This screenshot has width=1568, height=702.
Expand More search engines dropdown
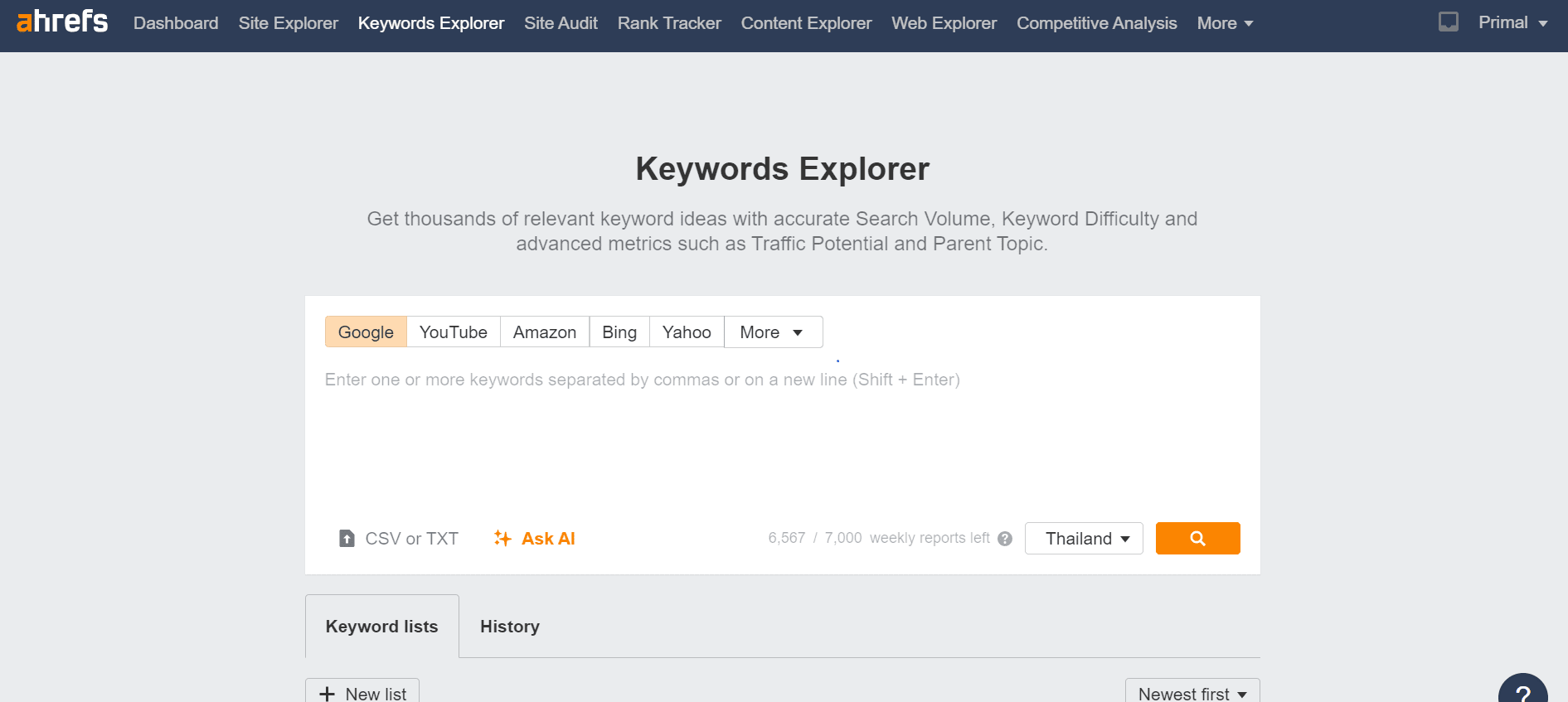click(x=774, y=332)
